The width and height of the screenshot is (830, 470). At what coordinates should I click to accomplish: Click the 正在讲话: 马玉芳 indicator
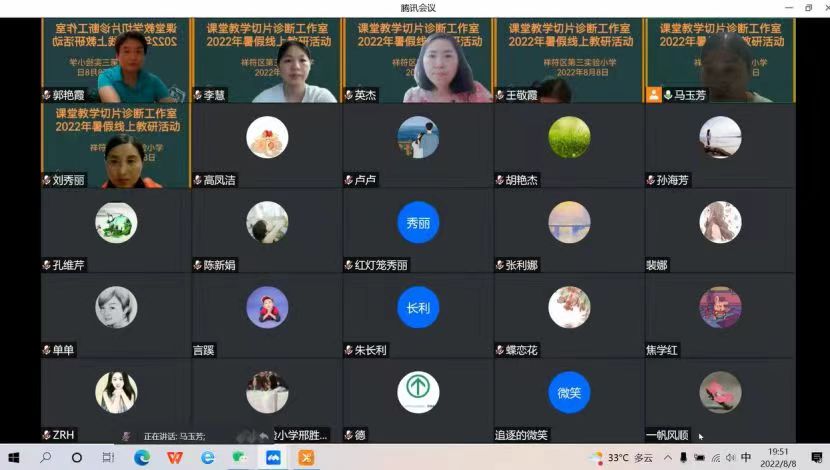(x=175, y=437)
